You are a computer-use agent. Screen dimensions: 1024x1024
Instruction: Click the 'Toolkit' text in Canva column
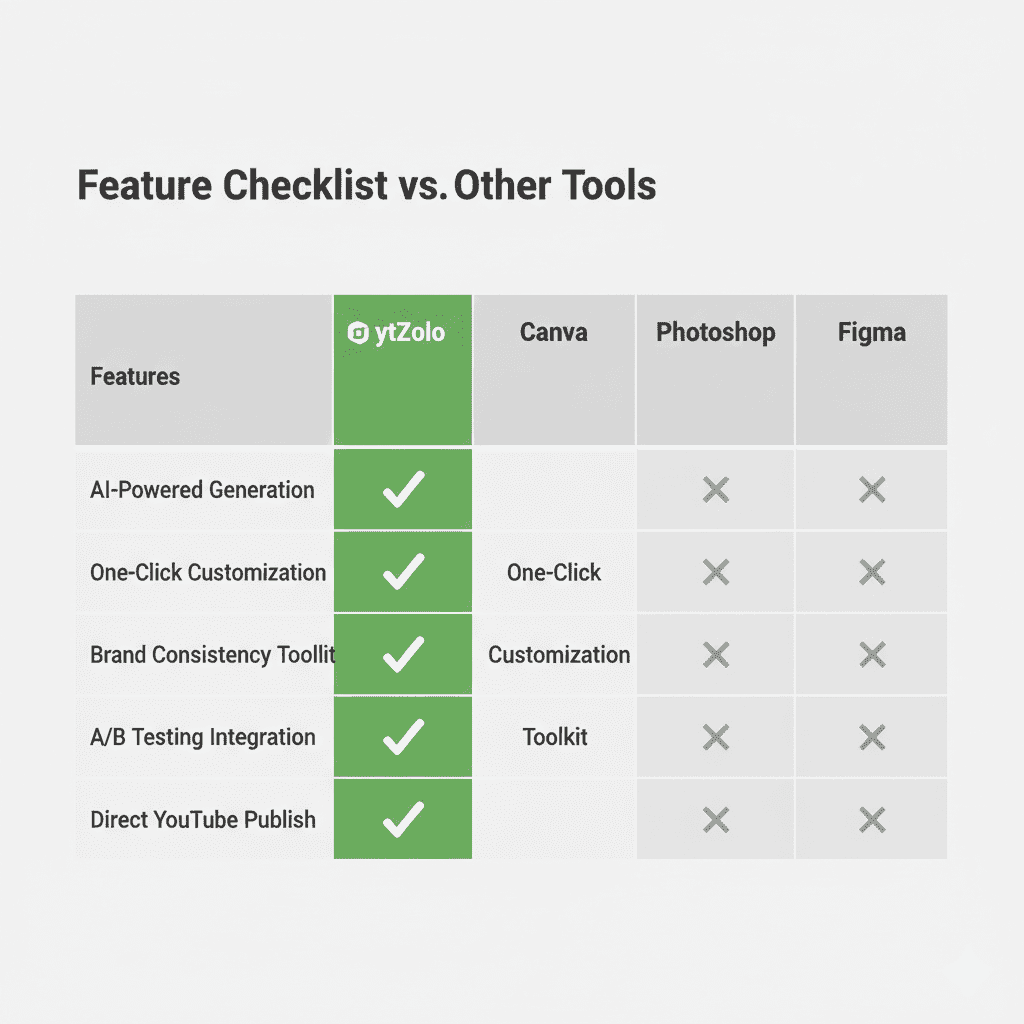pos(555,738)
